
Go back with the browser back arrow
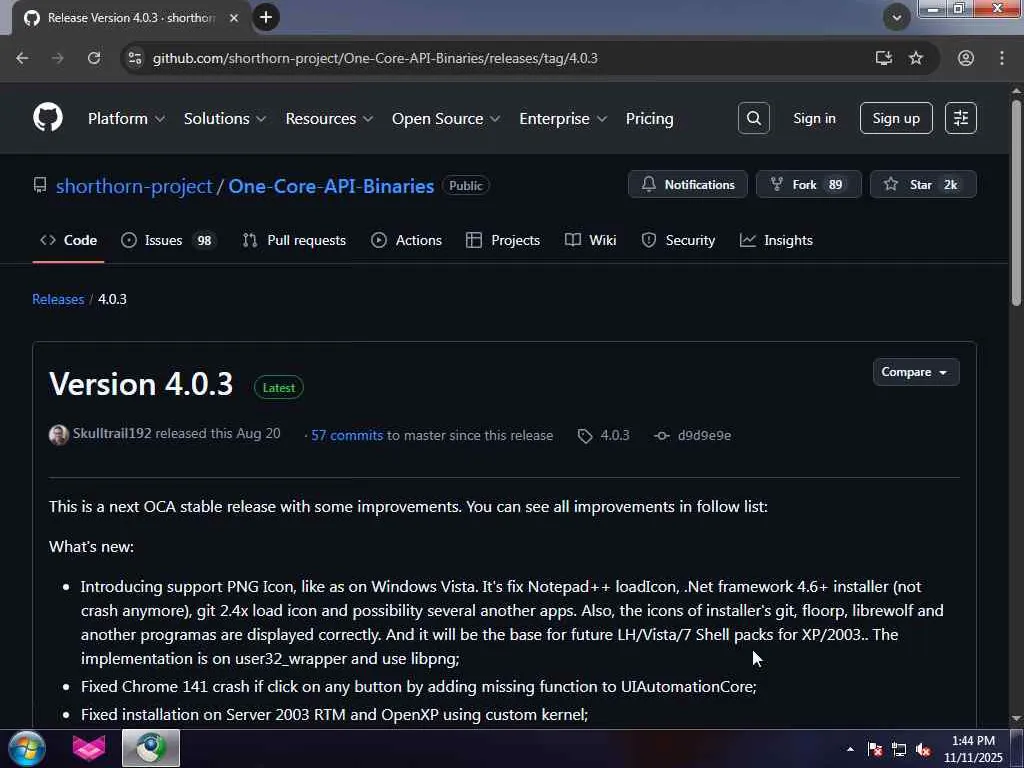point(22,58)
